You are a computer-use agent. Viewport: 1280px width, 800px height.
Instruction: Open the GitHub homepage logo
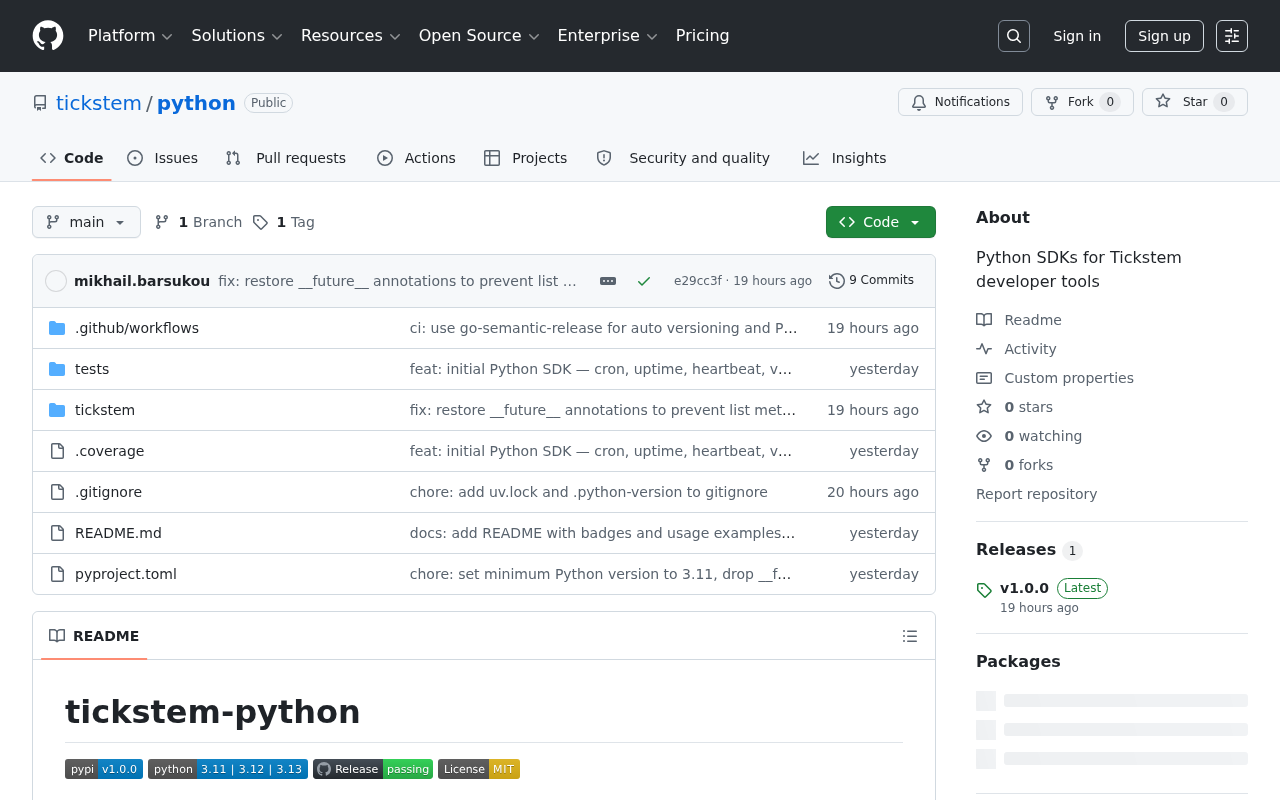[48, 36]
